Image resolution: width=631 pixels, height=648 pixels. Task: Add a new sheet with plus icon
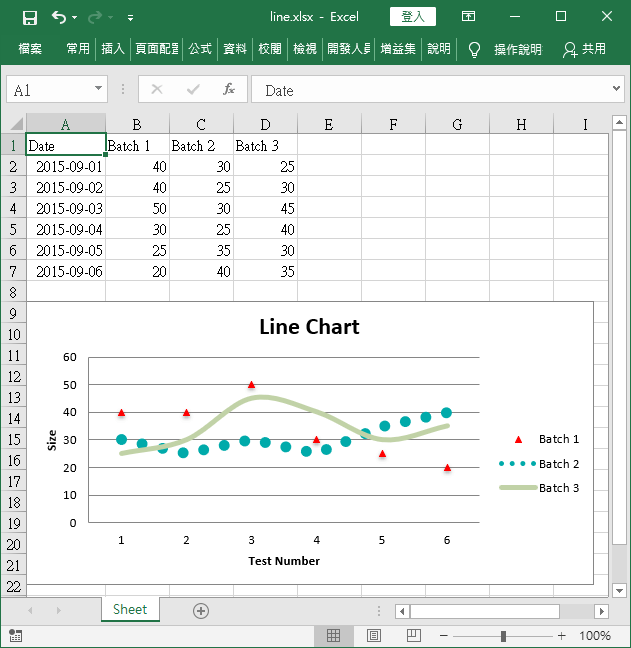[x=201, y=611]
